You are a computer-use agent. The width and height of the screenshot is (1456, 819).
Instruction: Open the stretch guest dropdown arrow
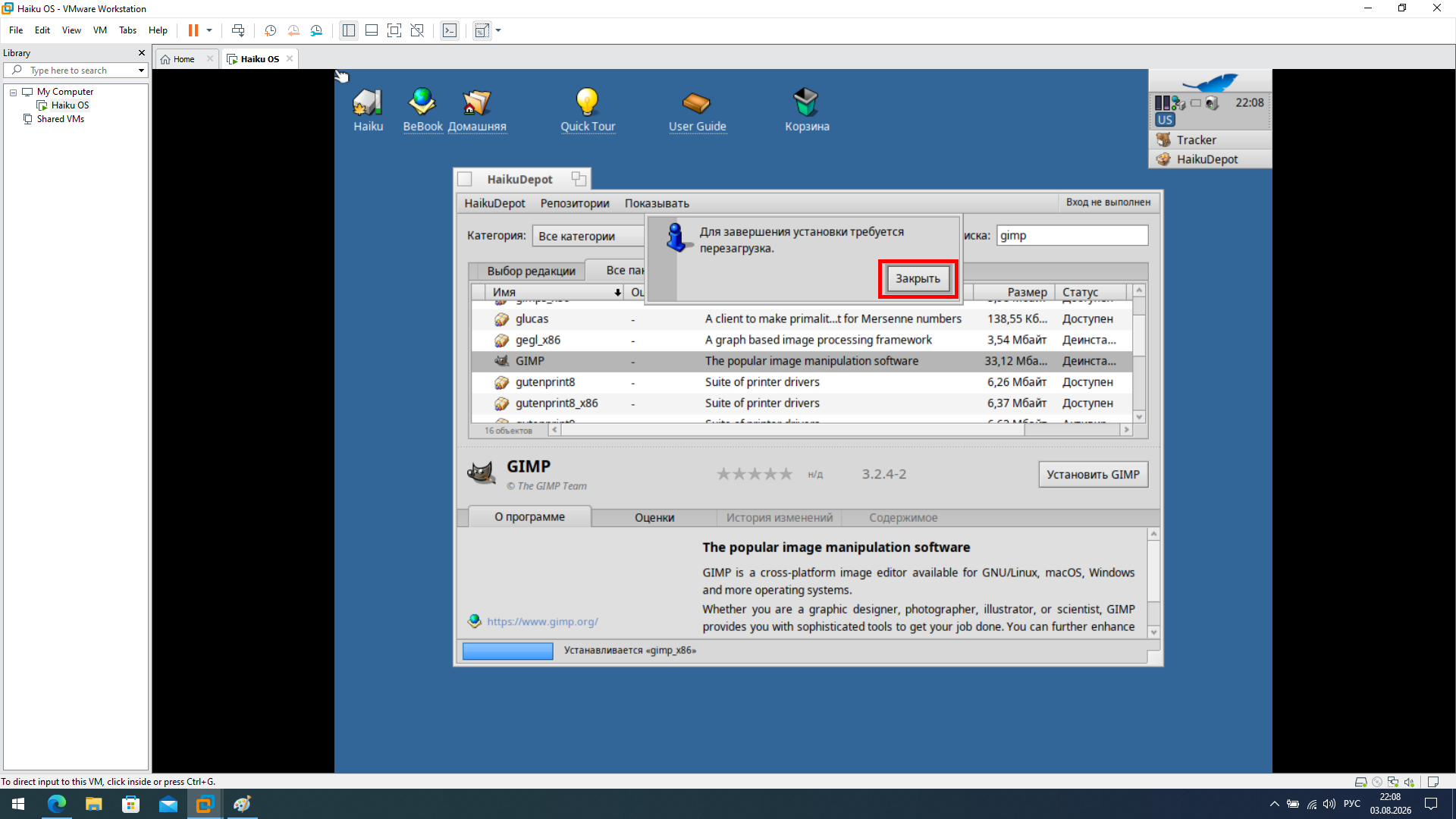point(498,30)
